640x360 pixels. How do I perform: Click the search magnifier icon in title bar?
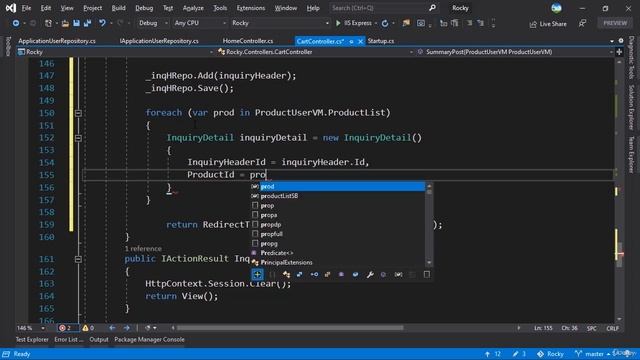[432, 8]
